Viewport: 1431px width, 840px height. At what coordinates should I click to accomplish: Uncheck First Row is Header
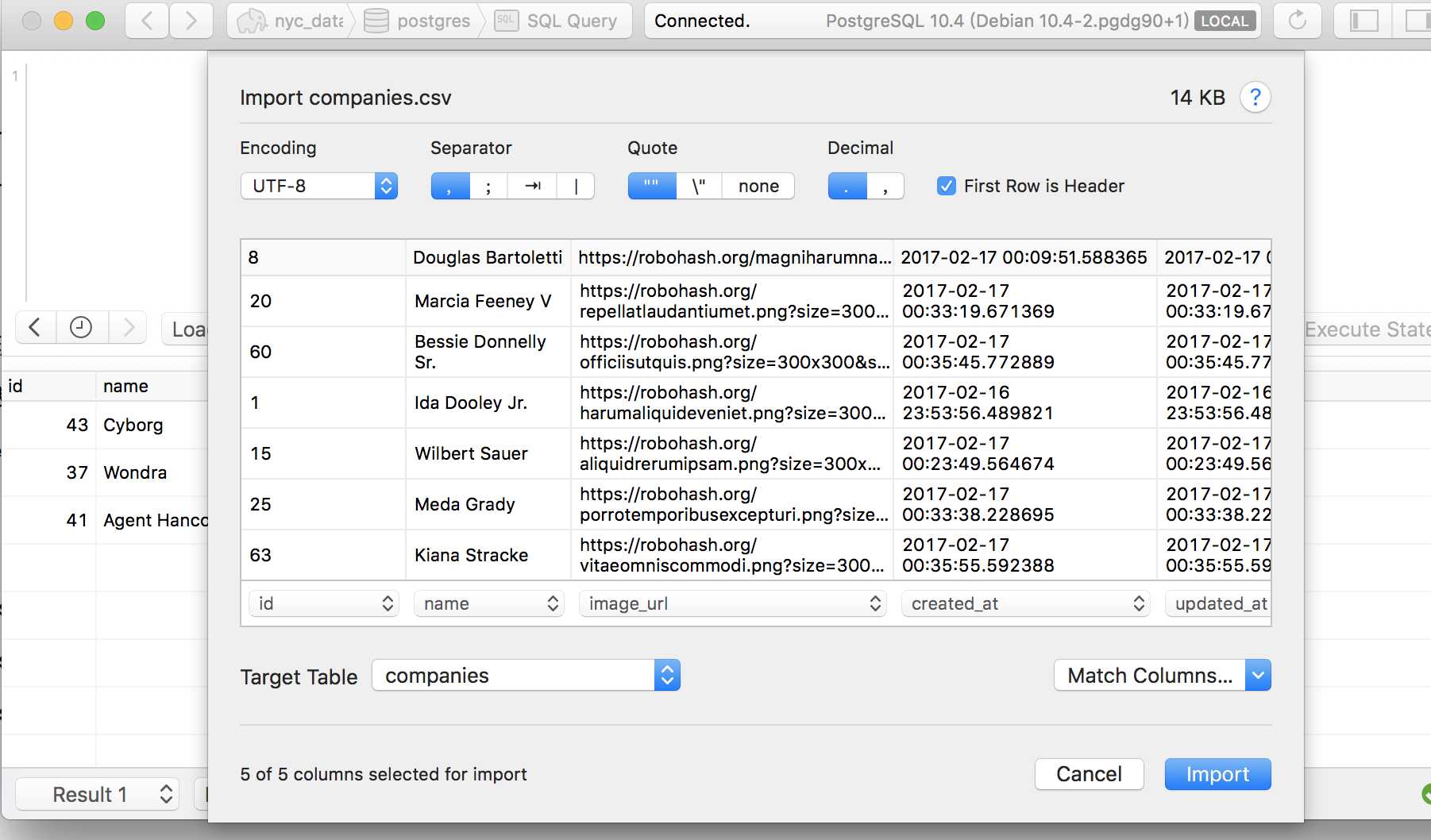pos(946,187)
